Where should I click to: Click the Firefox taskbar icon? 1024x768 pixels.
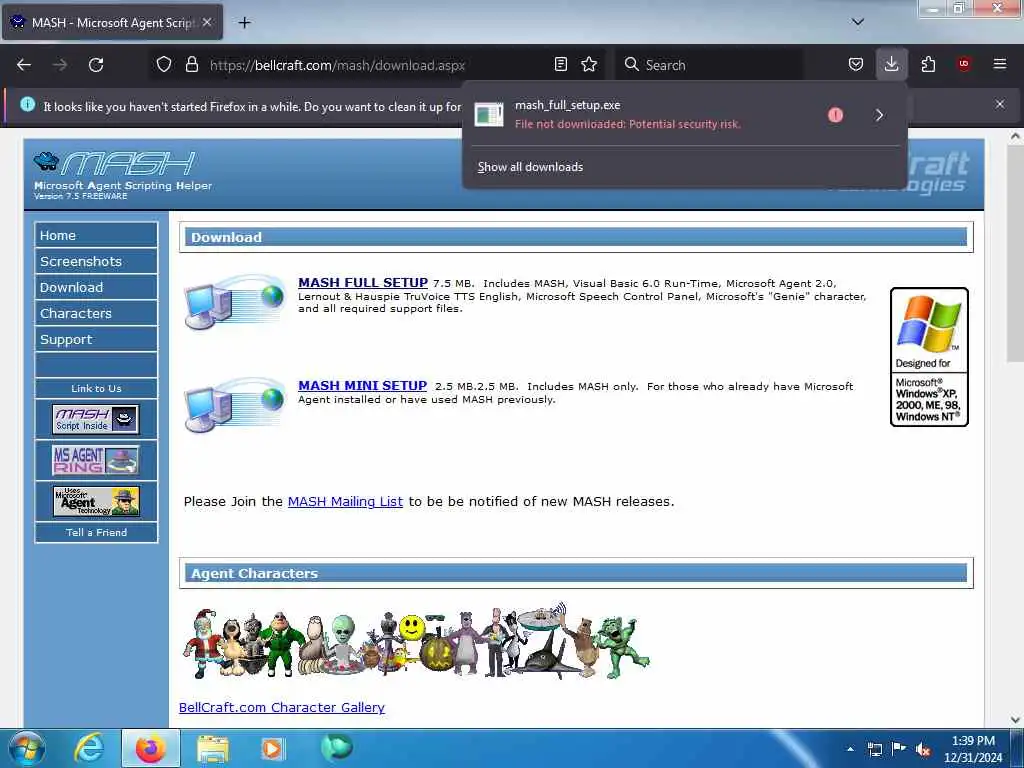(x=151, y=748)
